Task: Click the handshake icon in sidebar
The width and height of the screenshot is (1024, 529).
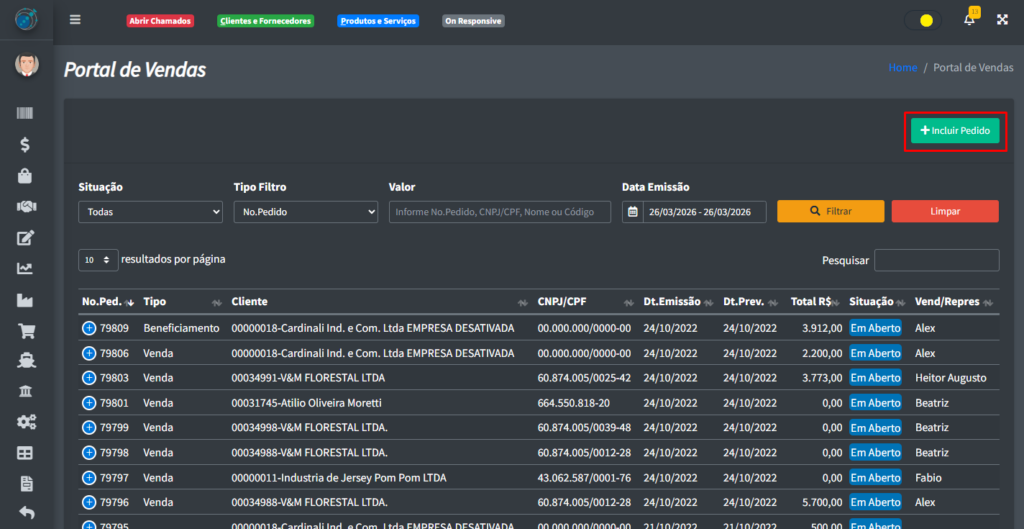Action: [x=26, y=207]
